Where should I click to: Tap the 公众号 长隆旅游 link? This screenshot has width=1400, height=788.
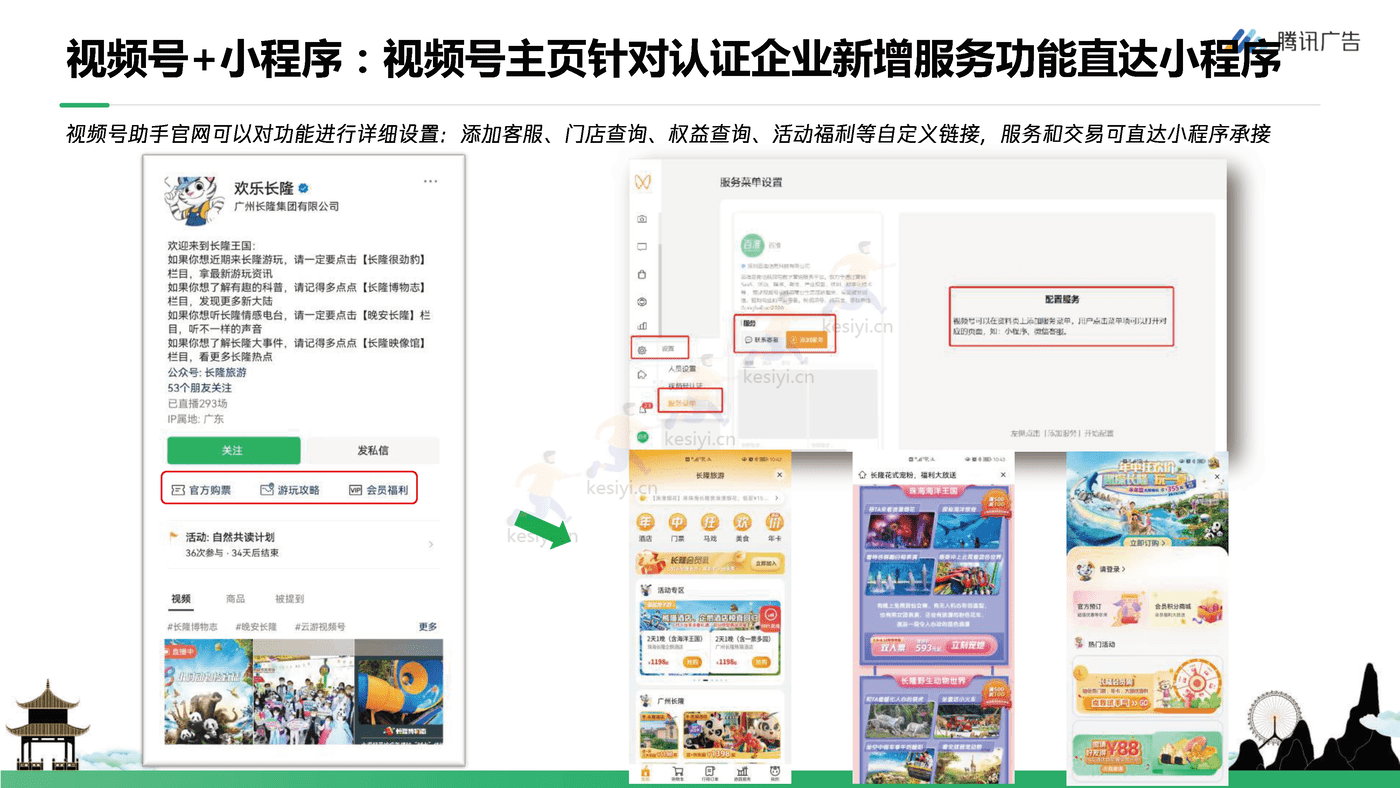pos(207,372)
